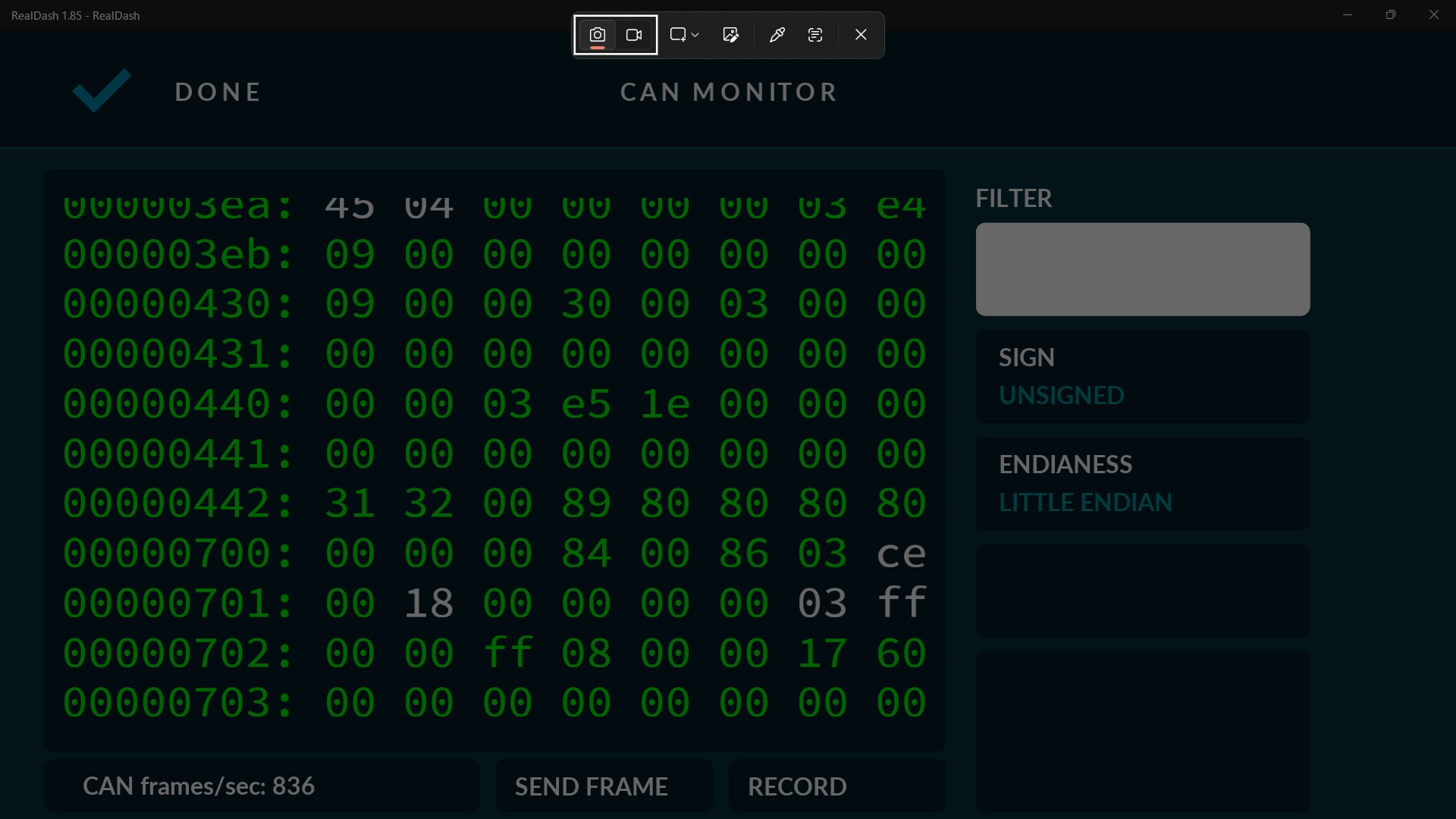The image size is (1456, 819).
Task: Click the text extractor scan icon
Action: pos(815,35)
